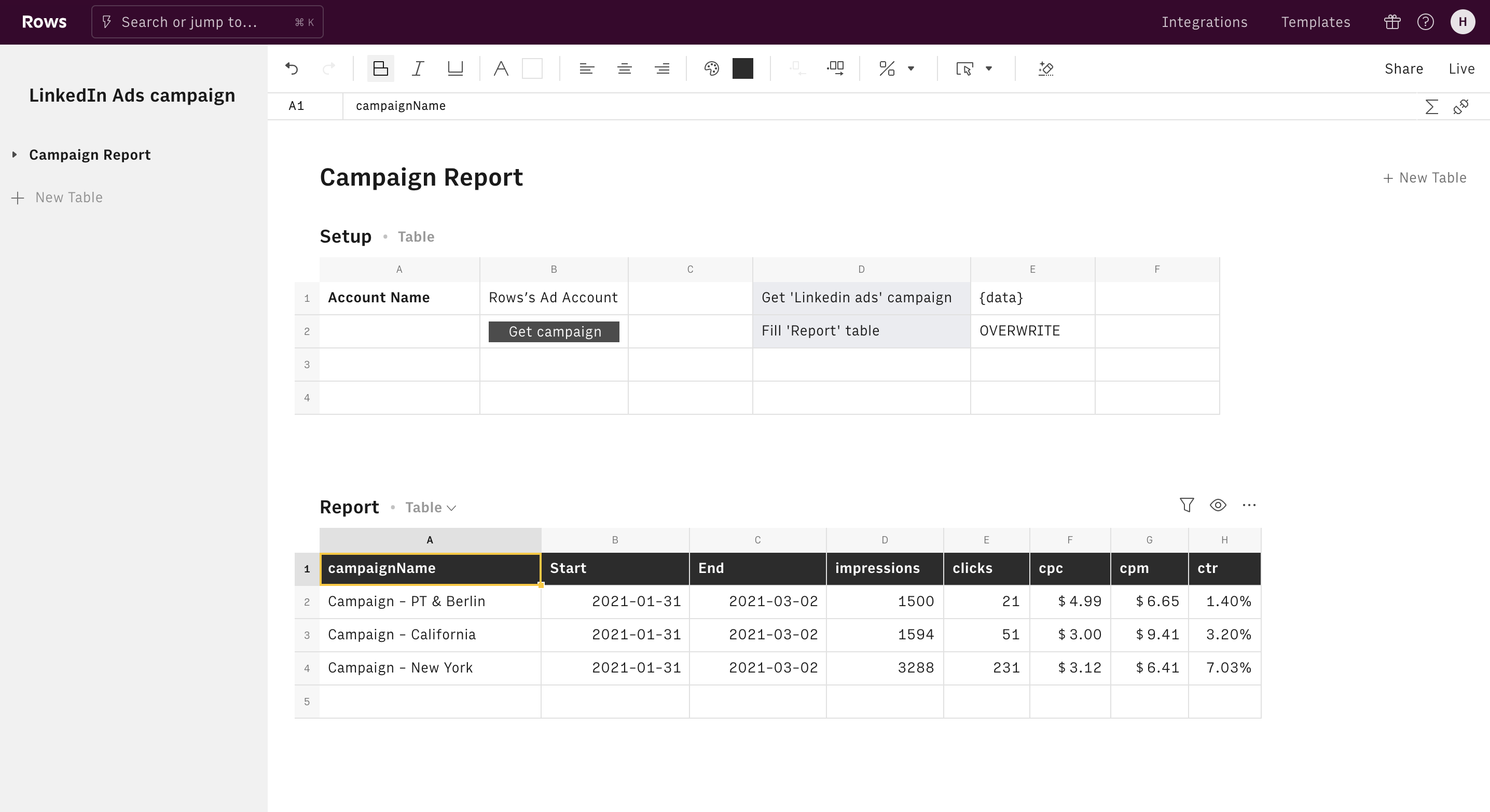Click + New Table at top right

tap(1425, 178)
